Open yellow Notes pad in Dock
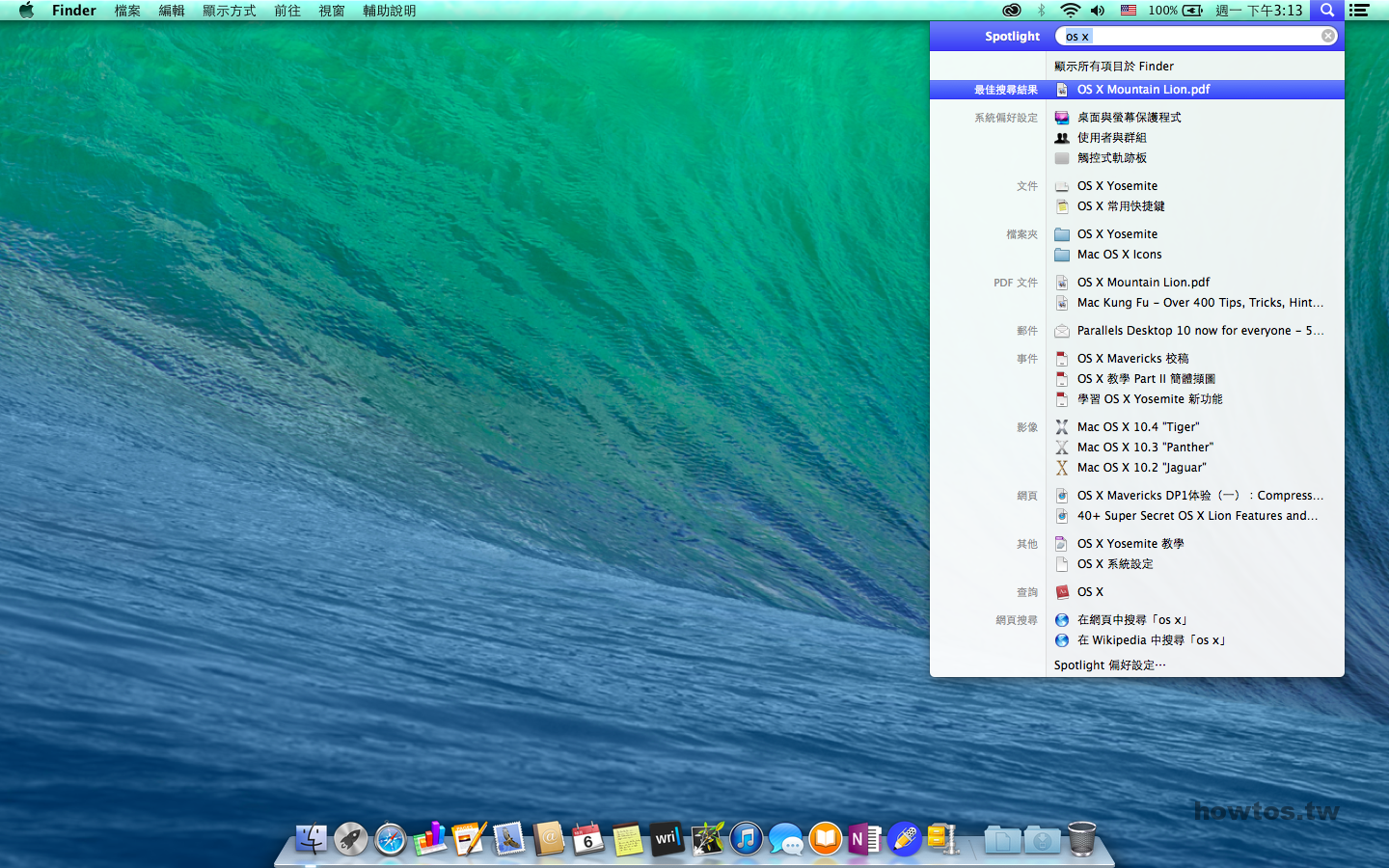Viewport: 1389px width, 868px height. [x=628, y=839]
